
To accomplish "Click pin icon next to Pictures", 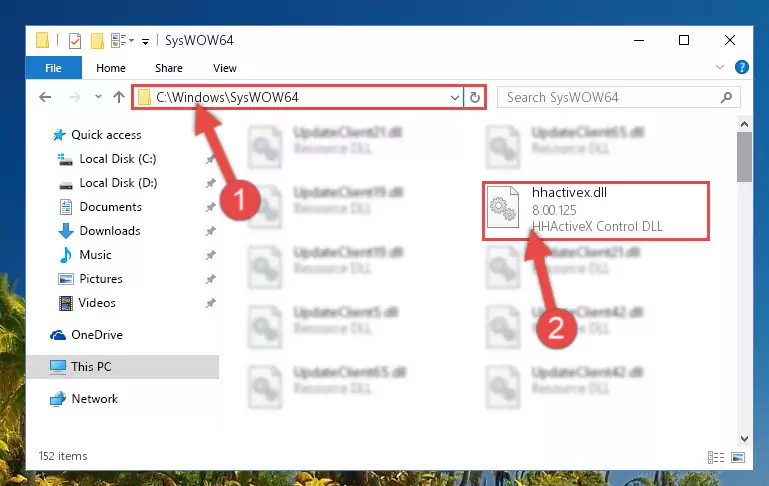I will tap(210, 279).
